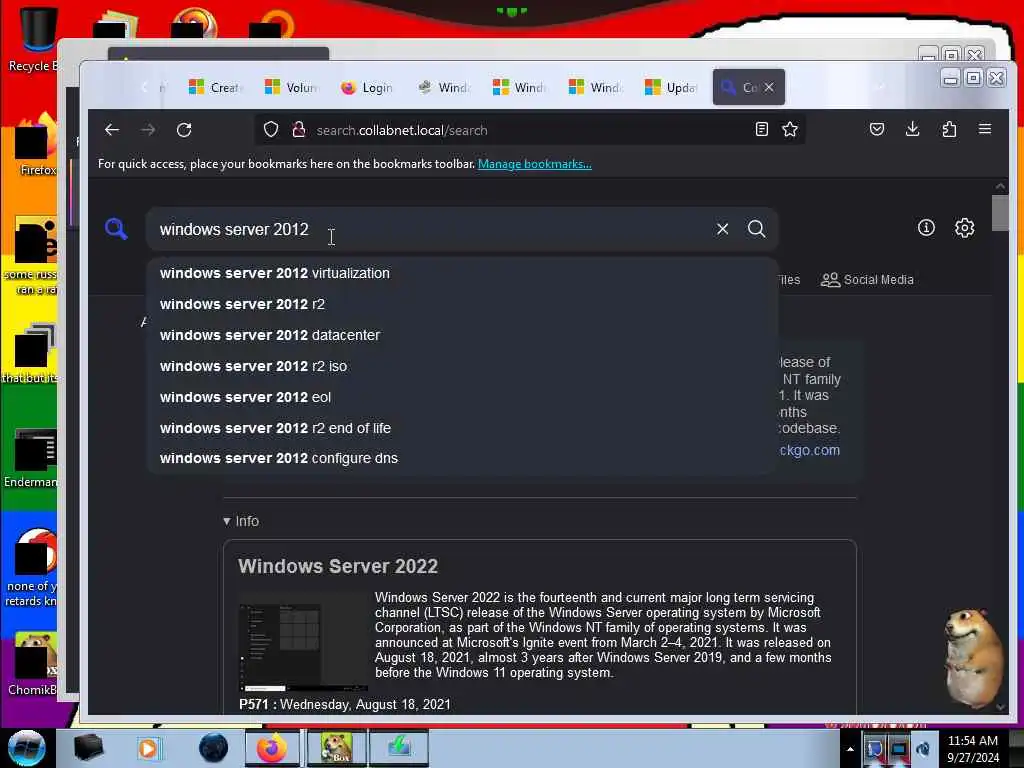Screen dimensions: 1024x768
Task: Choose suggestion 'windows server 2012 datacenter'
Action: (x=462, y=335)
